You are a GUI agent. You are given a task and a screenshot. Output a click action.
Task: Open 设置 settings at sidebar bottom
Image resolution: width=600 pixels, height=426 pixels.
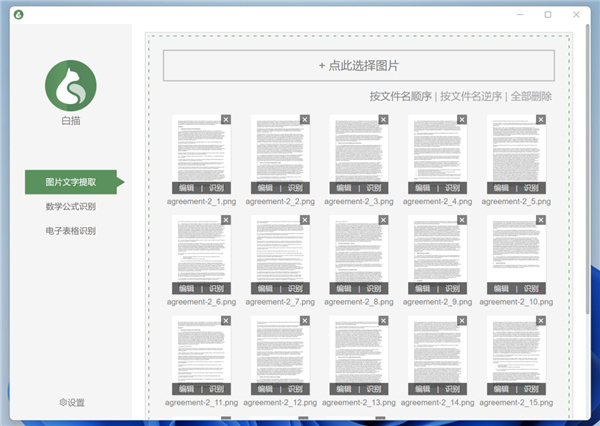[72, 402]
